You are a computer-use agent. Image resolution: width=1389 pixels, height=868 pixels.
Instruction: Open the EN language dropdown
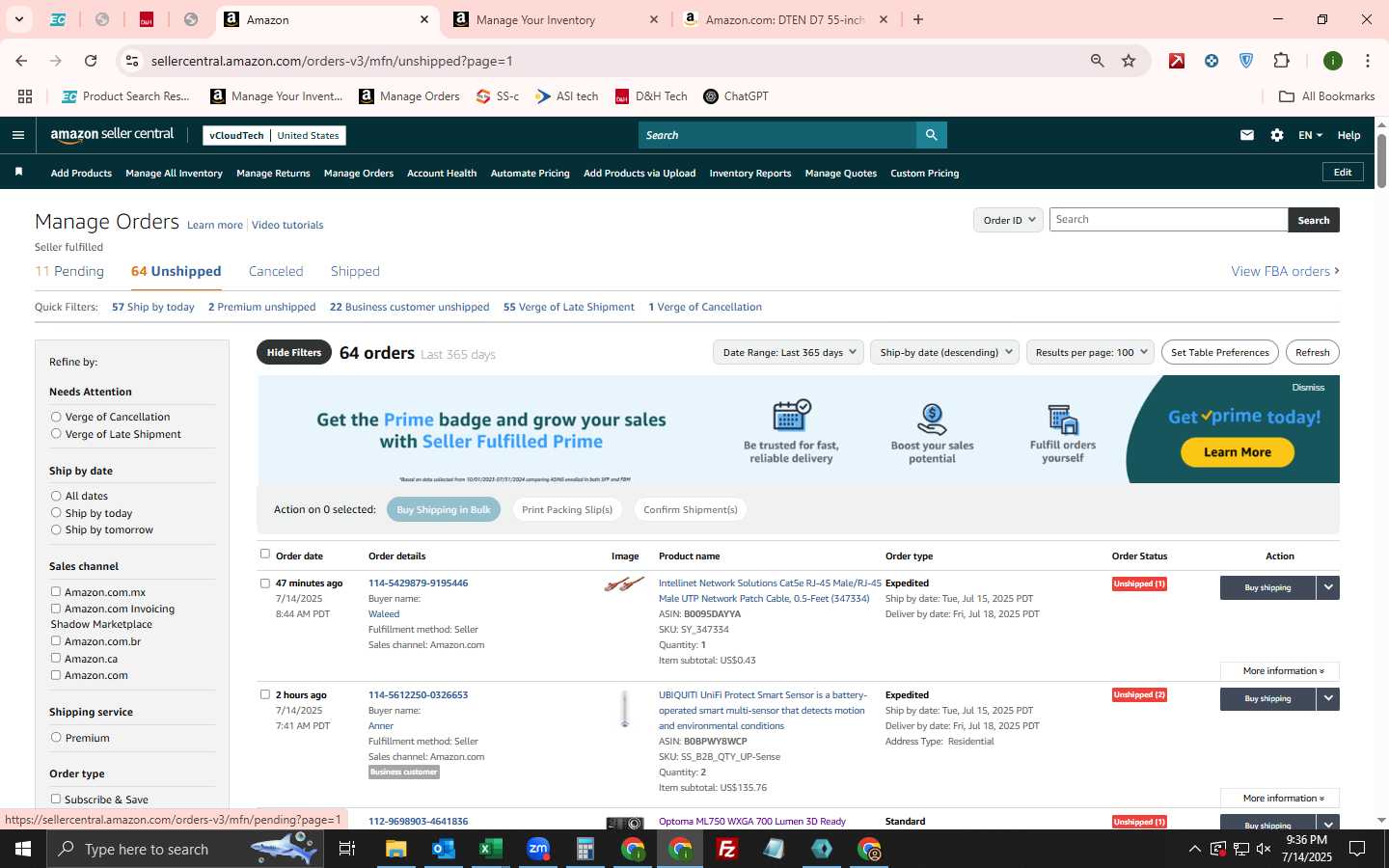[1310, 135]
